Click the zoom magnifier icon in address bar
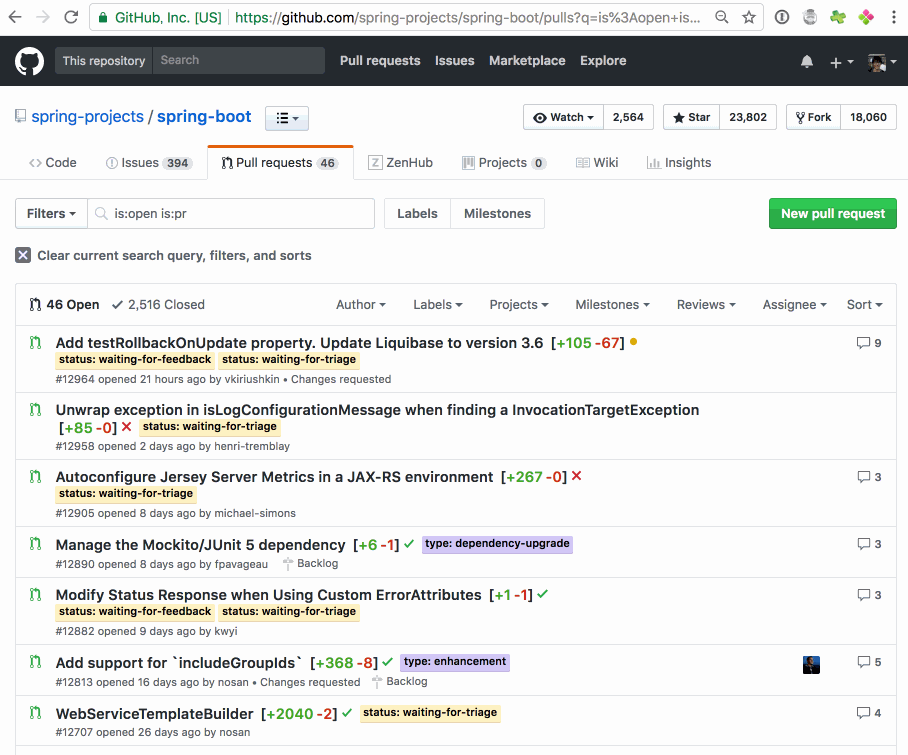The width and height of the screenshot is (908, 755). (722, 17)
